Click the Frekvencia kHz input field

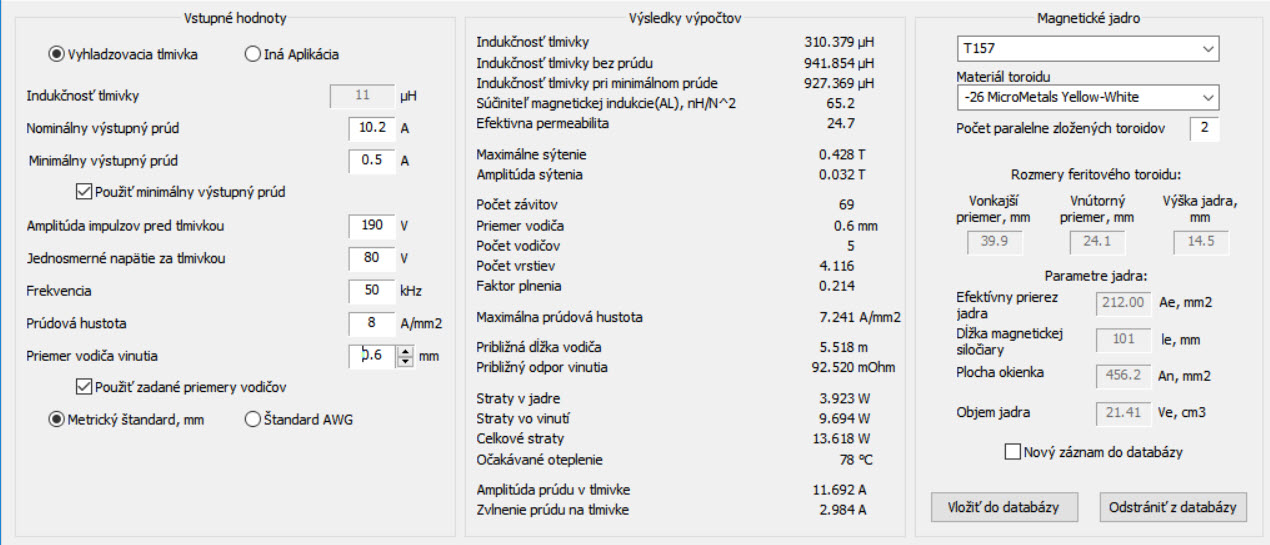pyautogui.click(x=372, y=291)
